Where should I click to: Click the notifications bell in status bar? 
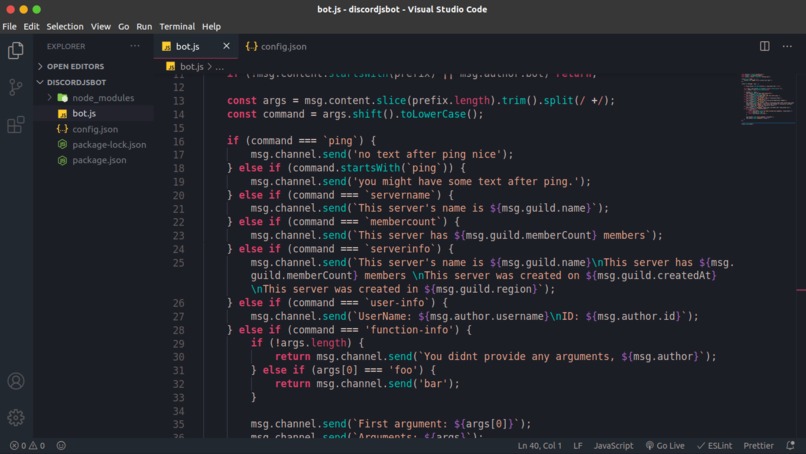click(x=791, y=445)
